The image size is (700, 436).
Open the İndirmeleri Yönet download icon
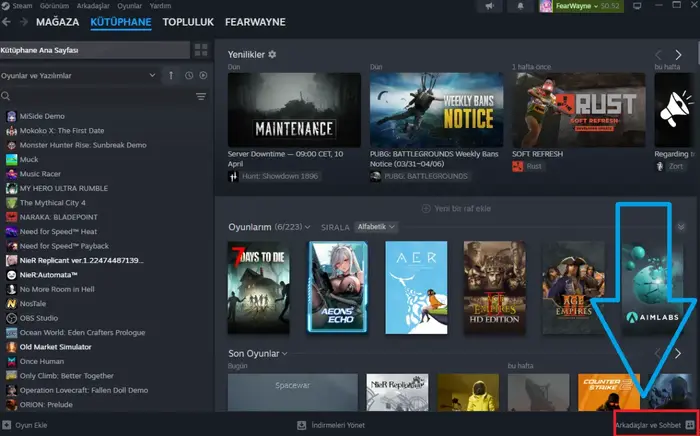pos(302,425)
